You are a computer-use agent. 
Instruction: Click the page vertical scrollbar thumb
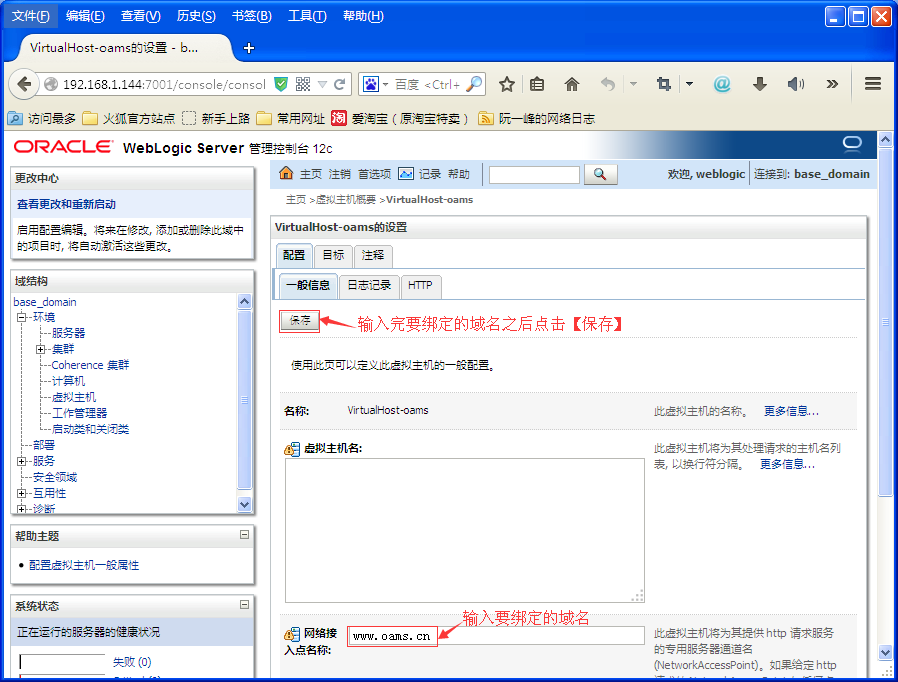885,322
